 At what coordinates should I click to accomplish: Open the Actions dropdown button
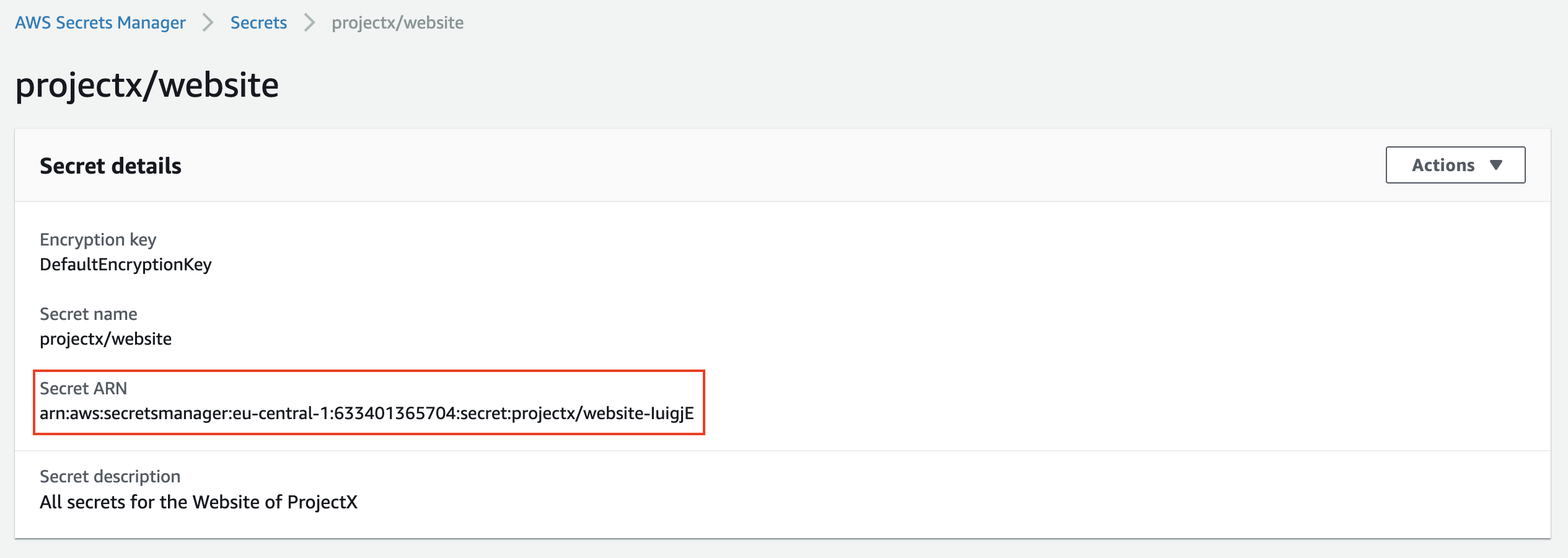pos(1455,165)
